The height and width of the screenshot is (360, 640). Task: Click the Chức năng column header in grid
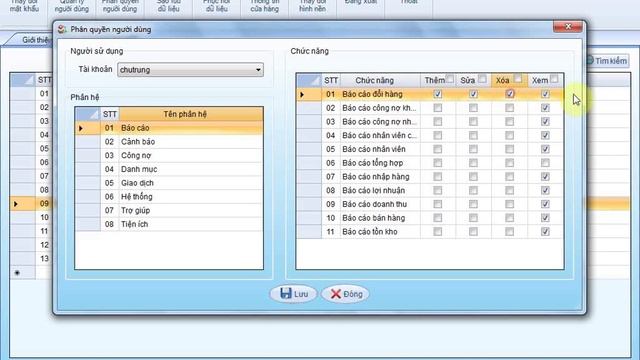tap(380, 80)
